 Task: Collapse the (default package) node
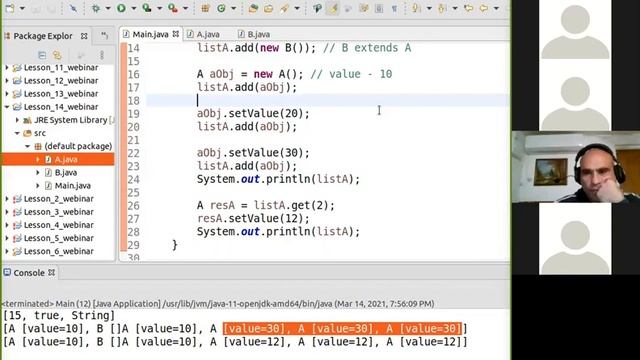pos(27,146)
